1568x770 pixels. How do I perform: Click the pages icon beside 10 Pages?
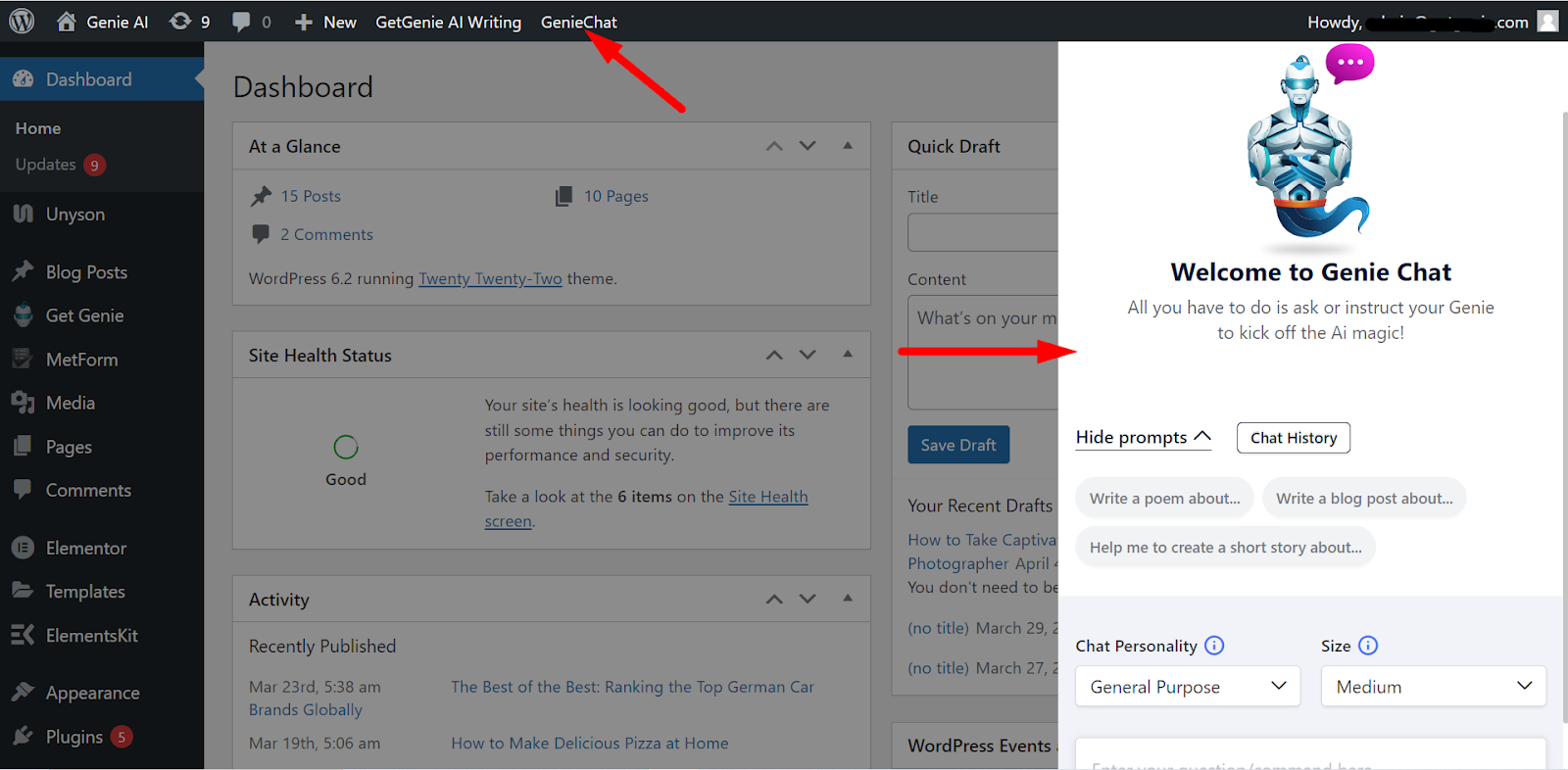(x=563, y=196)
